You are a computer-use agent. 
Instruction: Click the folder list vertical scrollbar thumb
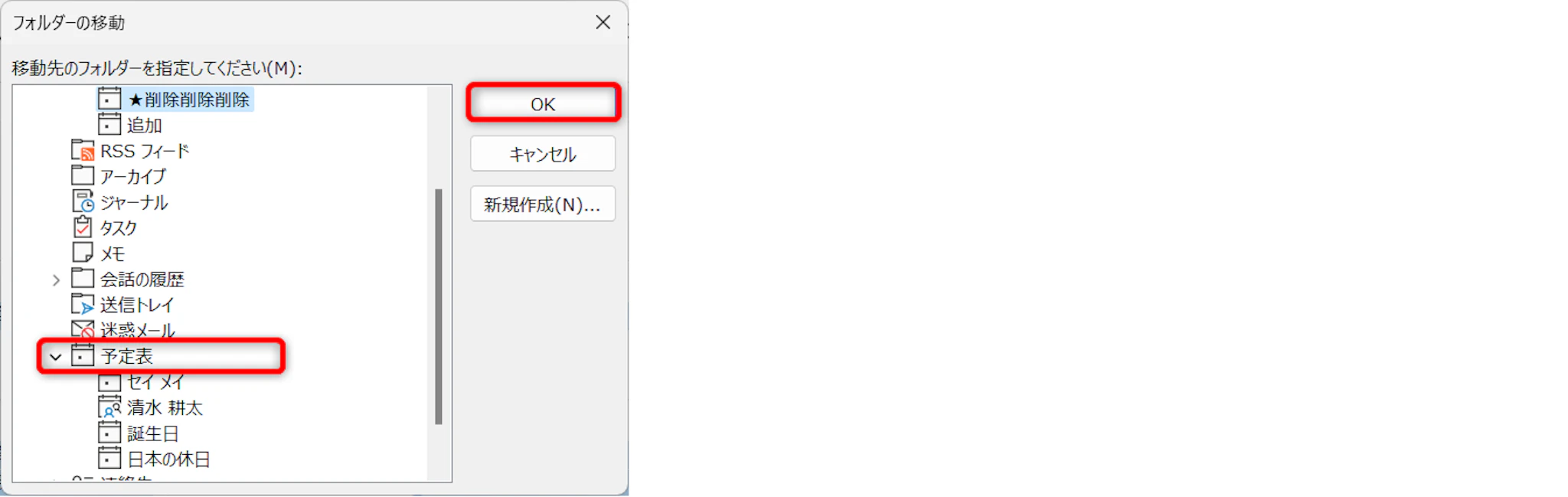point(439,306)
